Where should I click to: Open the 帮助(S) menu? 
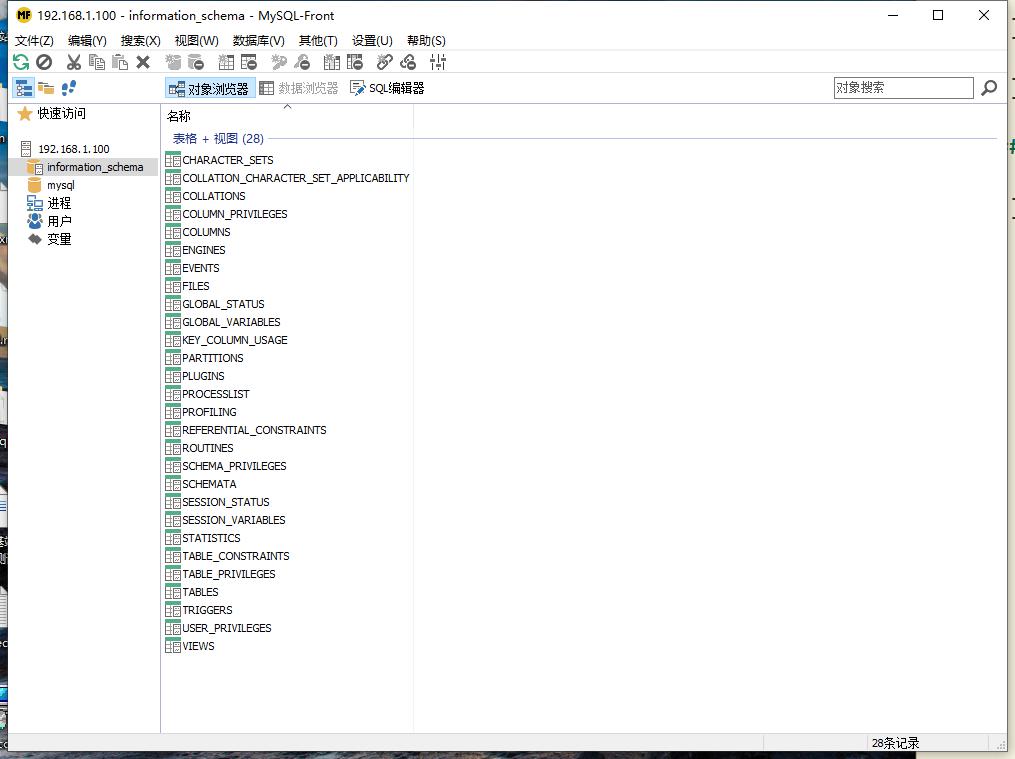coord(426,41)
